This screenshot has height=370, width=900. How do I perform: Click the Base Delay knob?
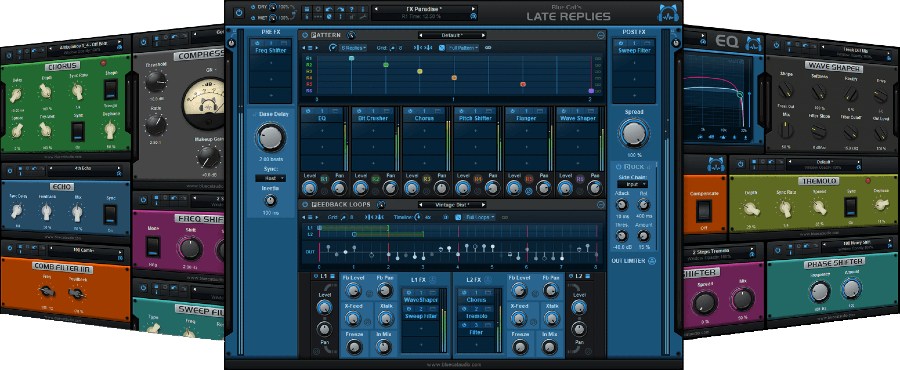[270, 137]
